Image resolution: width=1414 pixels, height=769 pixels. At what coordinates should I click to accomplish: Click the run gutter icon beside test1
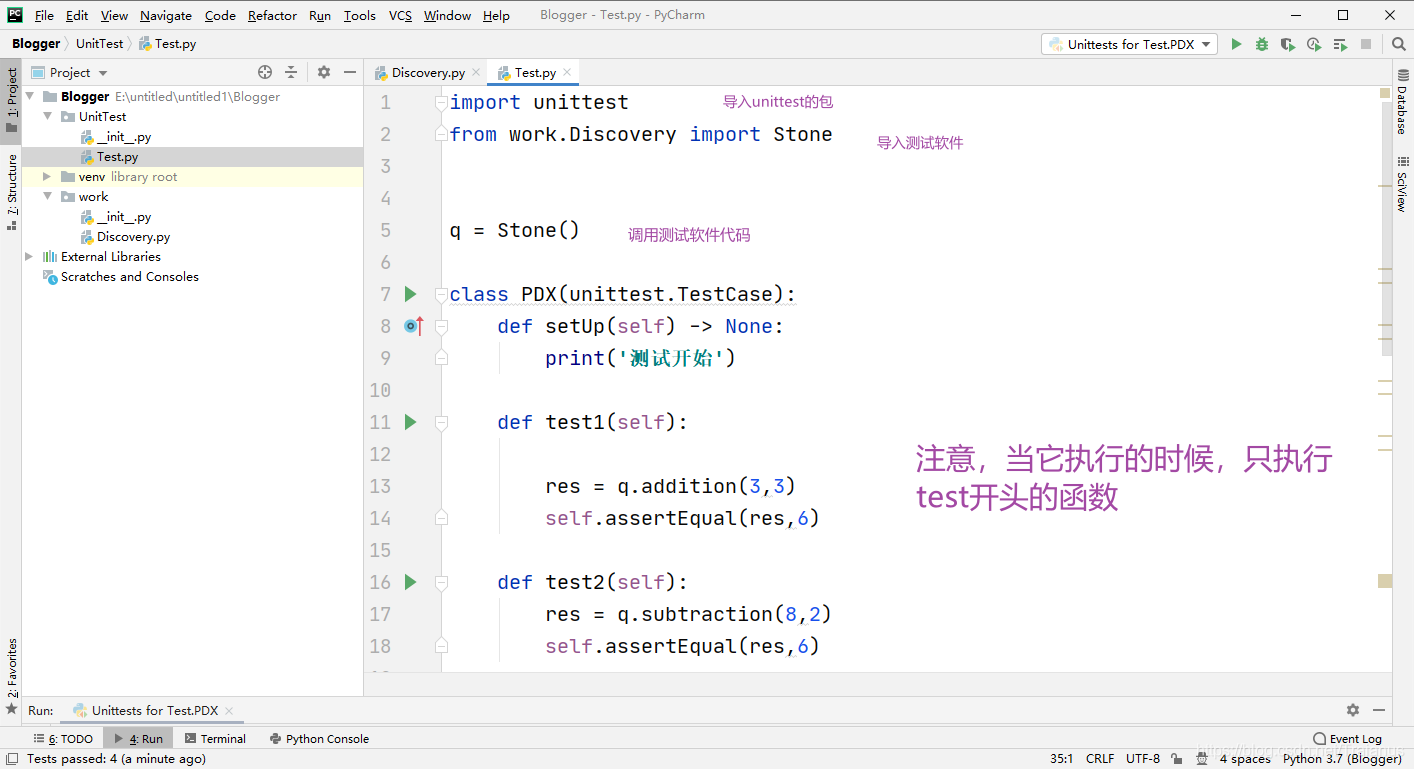pos(410,422)
